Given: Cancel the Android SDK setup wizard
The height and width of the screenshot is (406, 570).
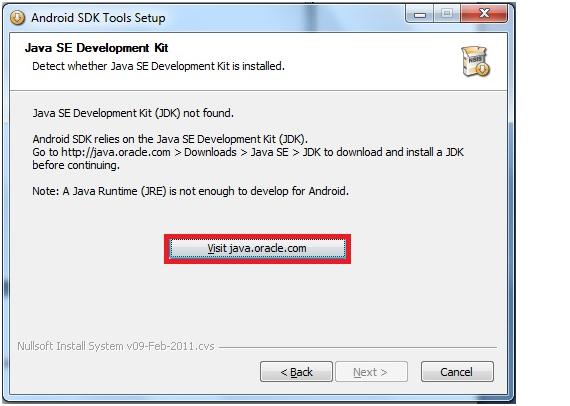Looking at the screenshot, I should point(457,372).
